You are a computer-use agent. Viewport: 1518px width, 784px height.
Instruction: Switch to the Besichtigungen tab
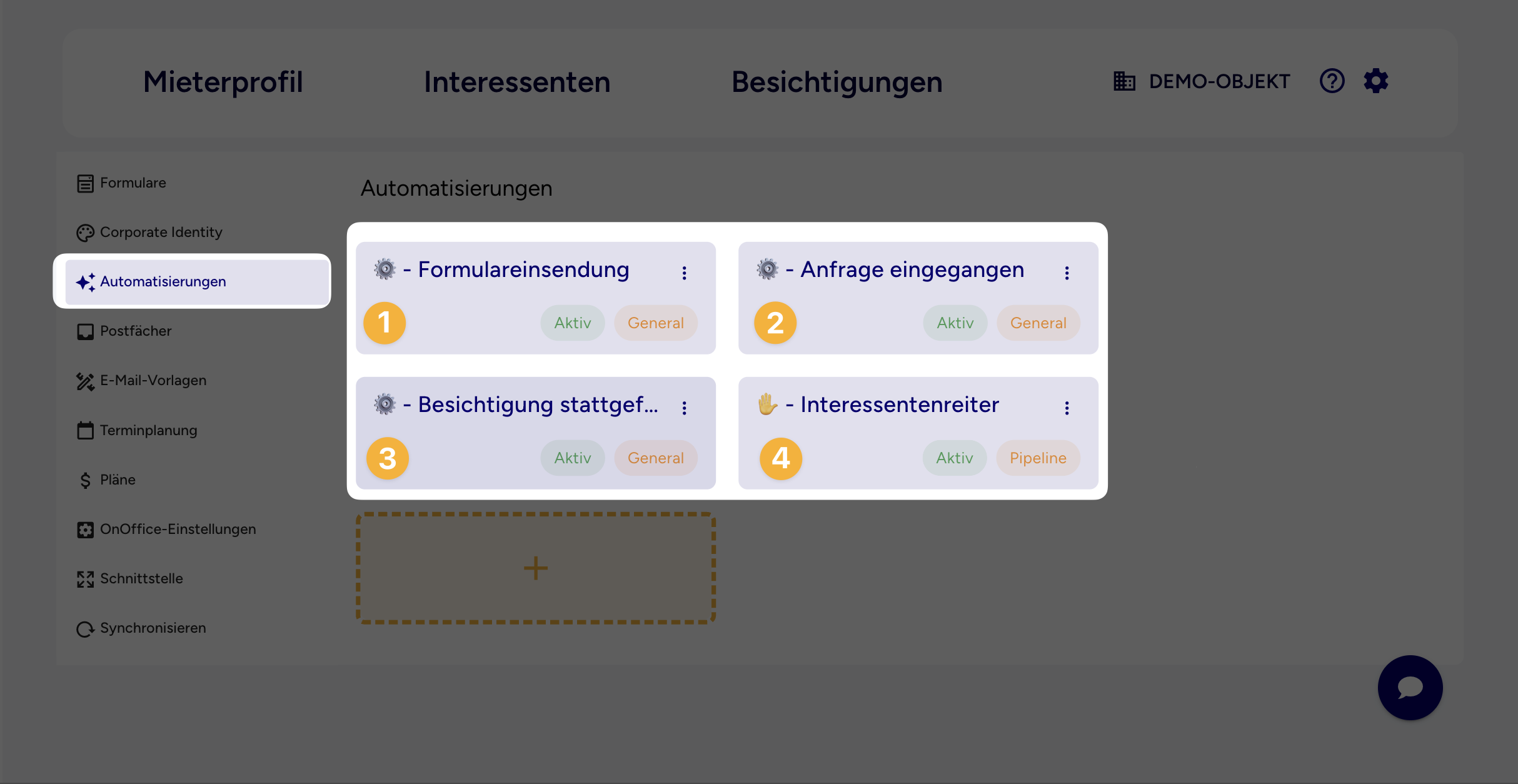click(837, 82)
